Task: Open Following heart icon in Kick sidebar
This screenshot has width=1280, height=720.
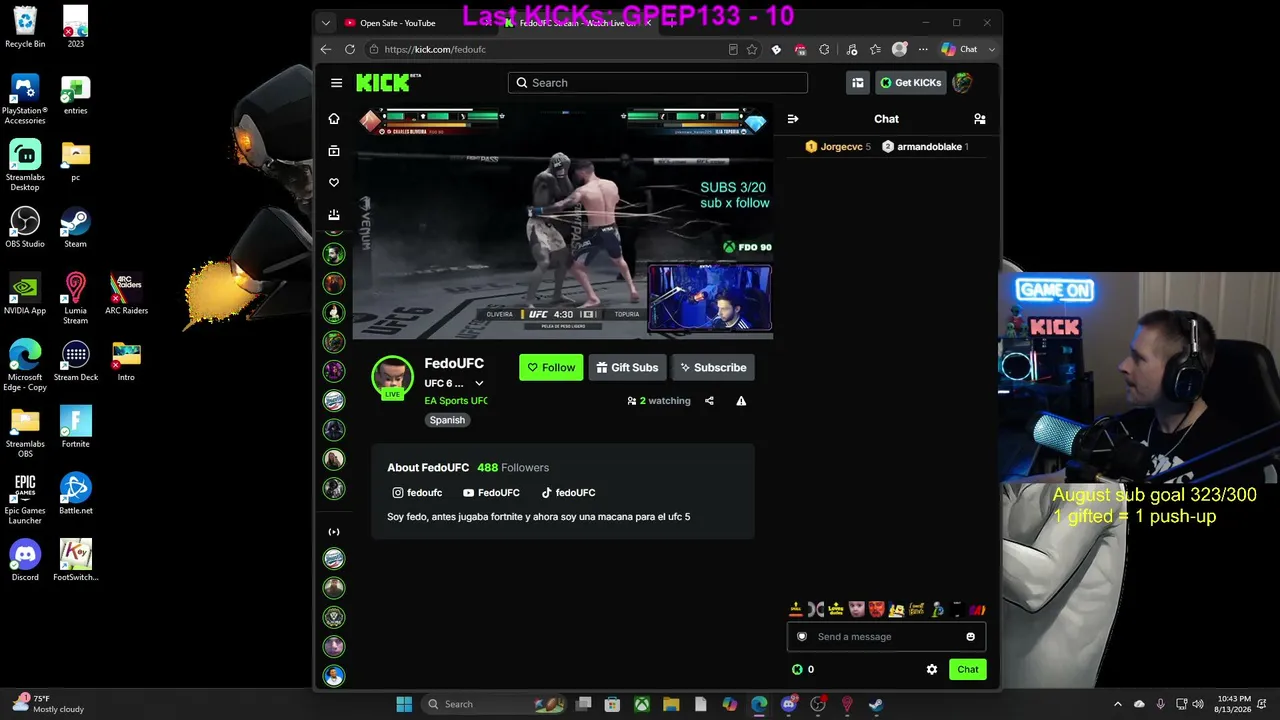Action: [334, 183]
